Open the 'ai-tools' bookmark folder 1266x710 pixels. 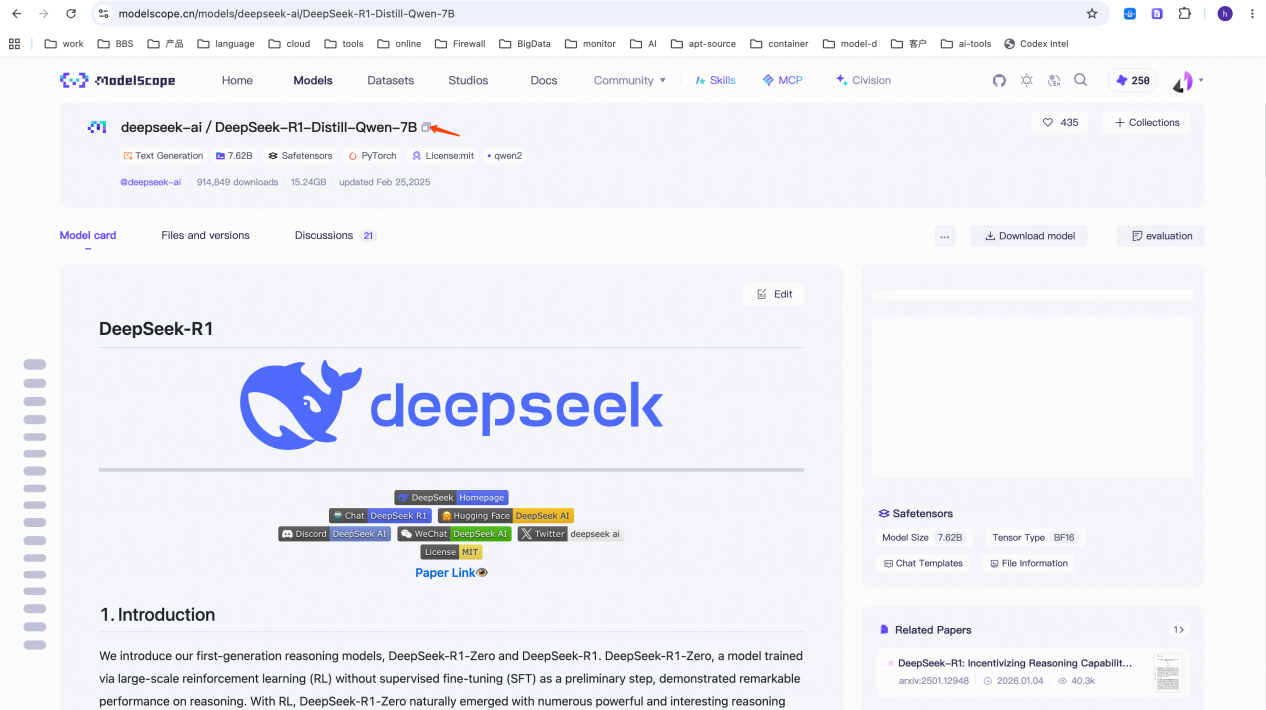tap(966, 44)
